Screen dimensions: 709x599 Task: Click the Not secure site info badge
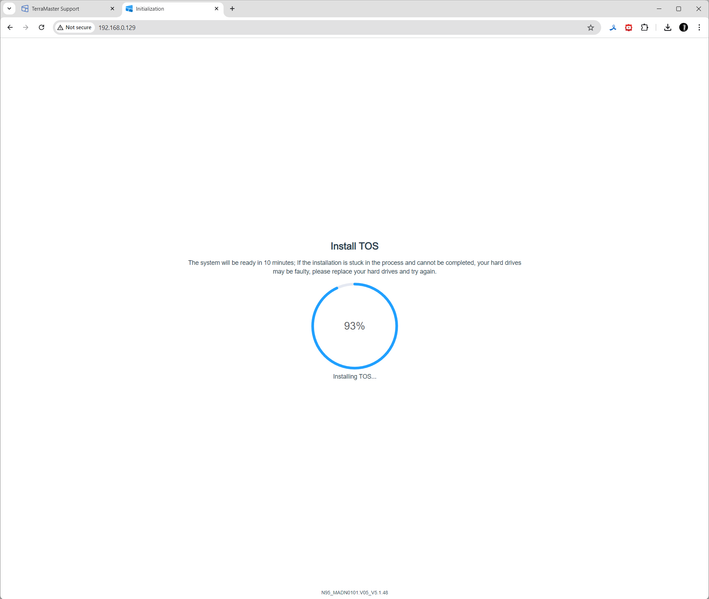point(74,28)
